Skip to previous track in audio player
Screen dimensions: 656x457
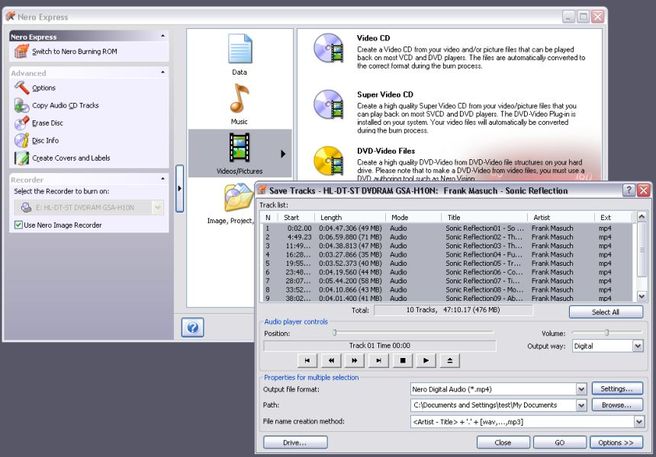click(x=308, y=360)
